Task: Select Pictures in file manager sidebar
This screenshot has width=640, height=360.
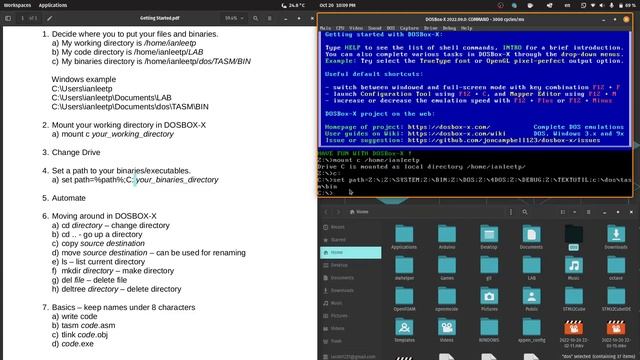Action: [350, 316]
